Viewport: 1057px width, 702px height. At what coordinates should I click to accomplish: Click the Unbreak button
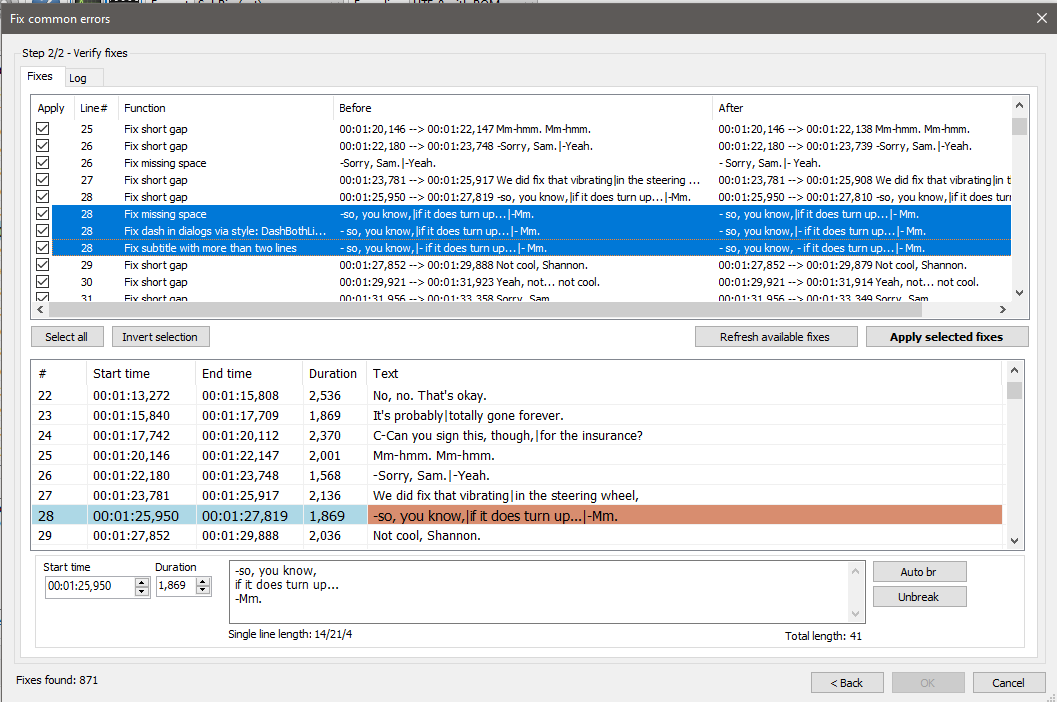[x=919, y=597]
